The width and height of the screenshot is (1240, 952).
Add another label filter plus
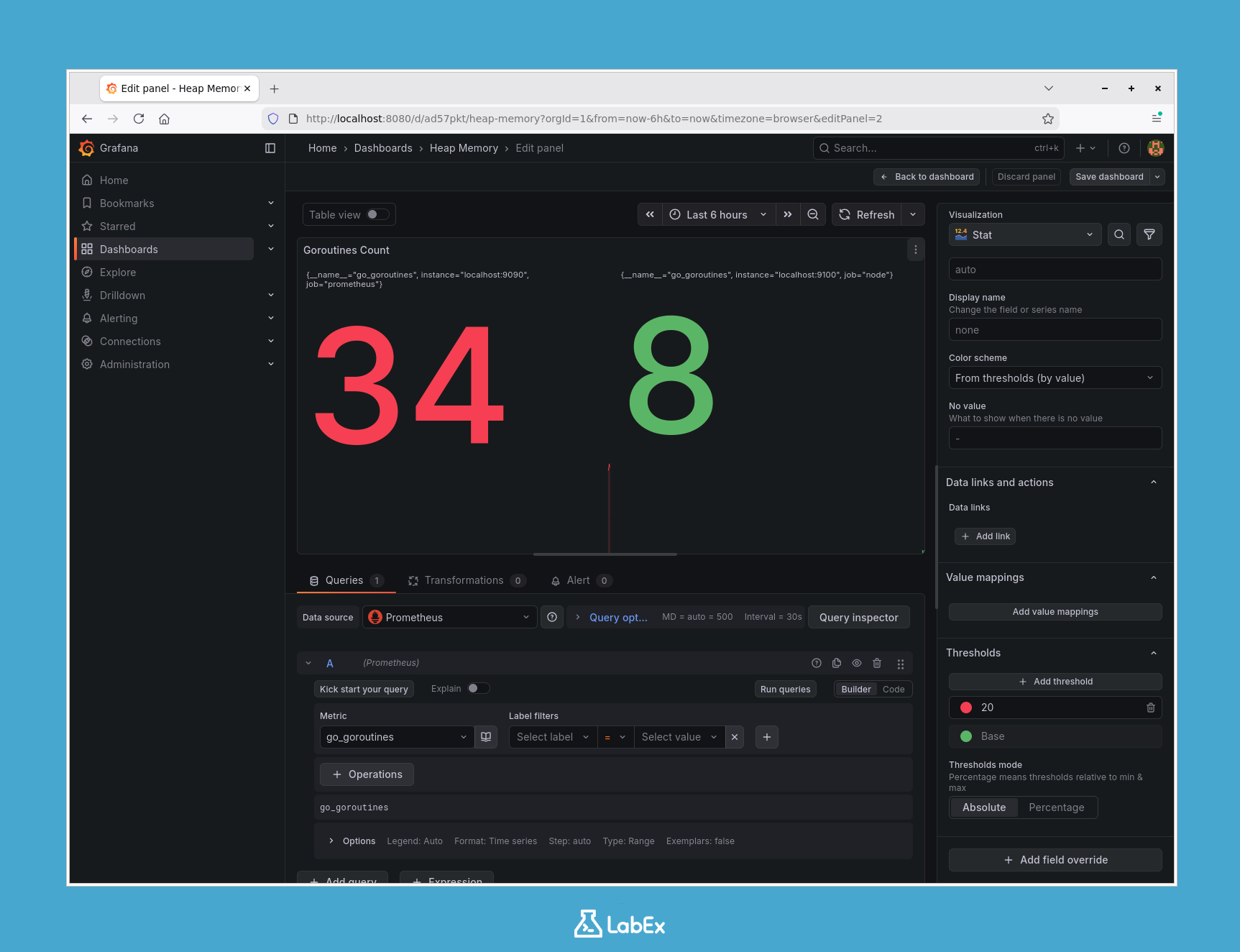pos(767,737)
